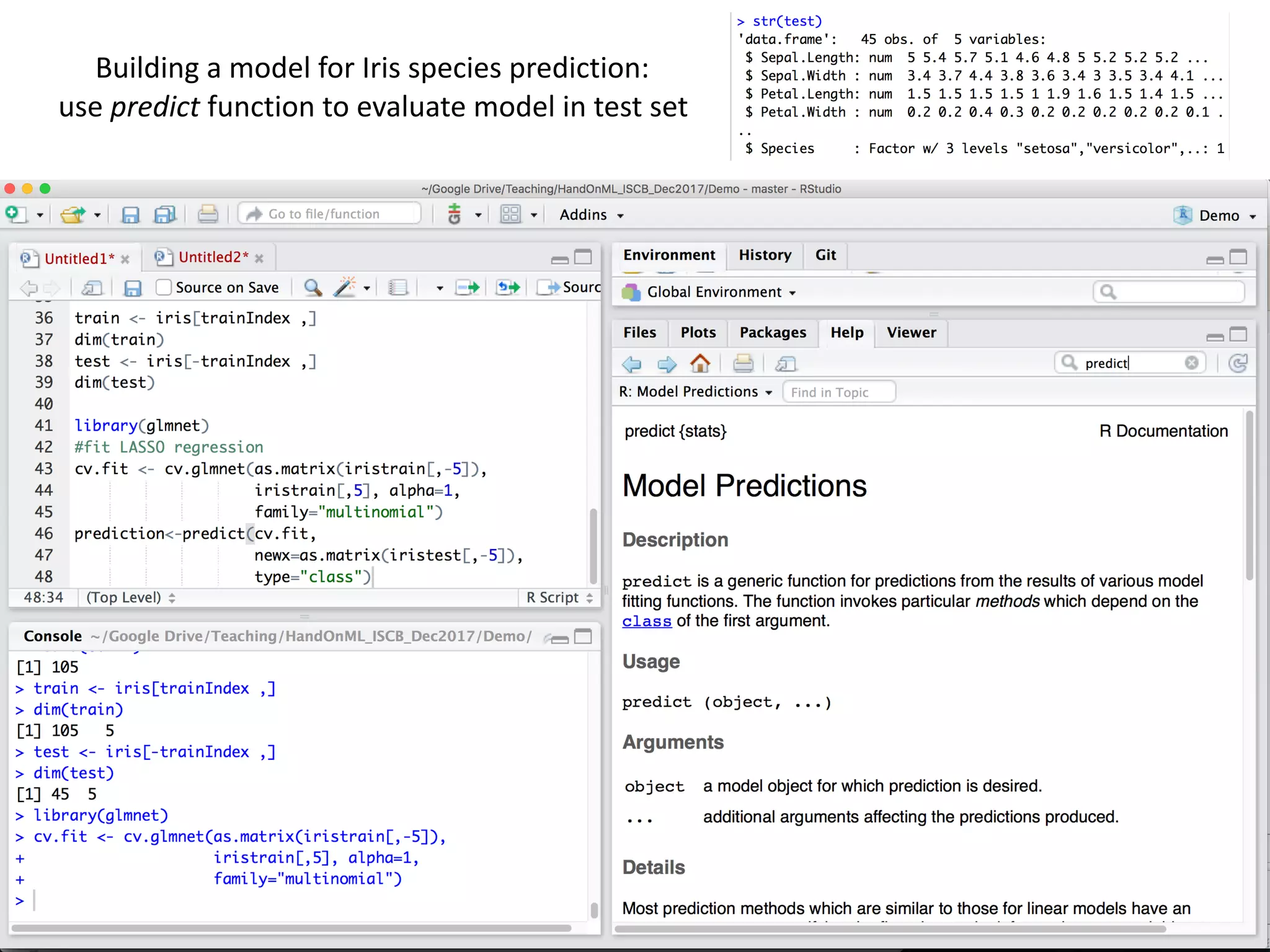
Task: Clear the Help search text
Action: click(1191, 363)
